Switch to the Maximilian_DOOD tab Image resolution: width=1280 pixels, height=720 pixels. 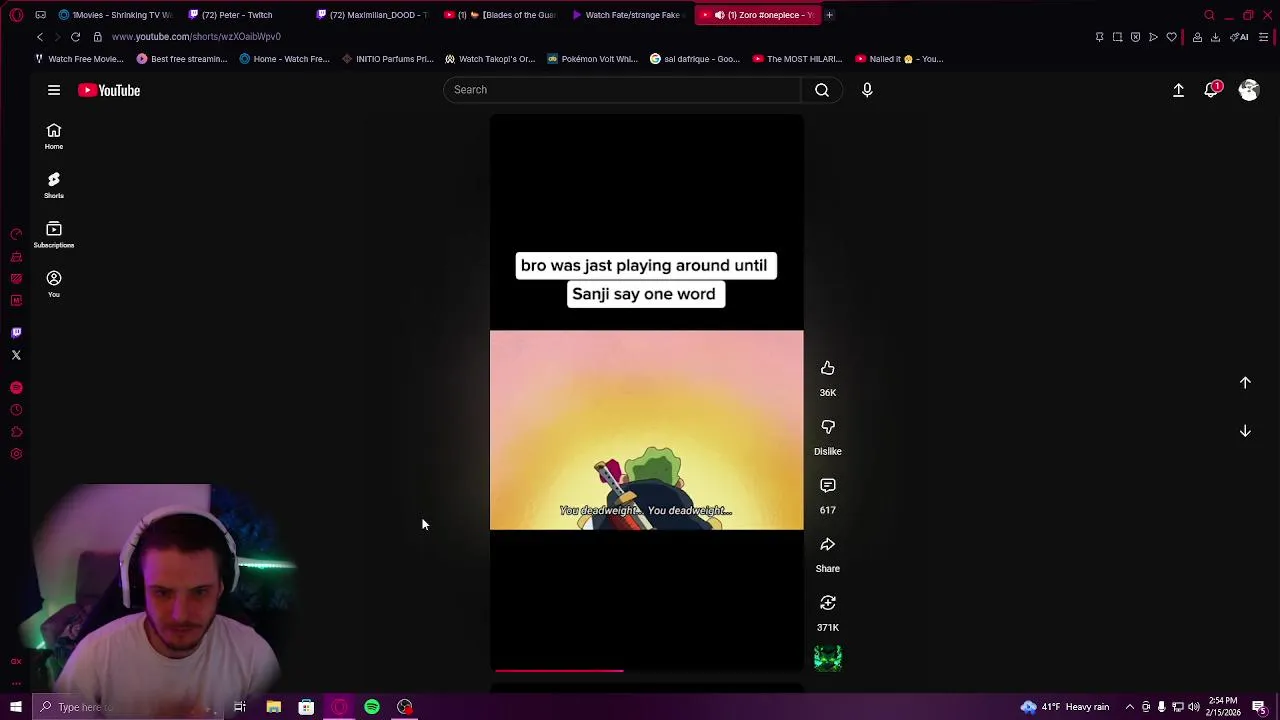point(373,15)
